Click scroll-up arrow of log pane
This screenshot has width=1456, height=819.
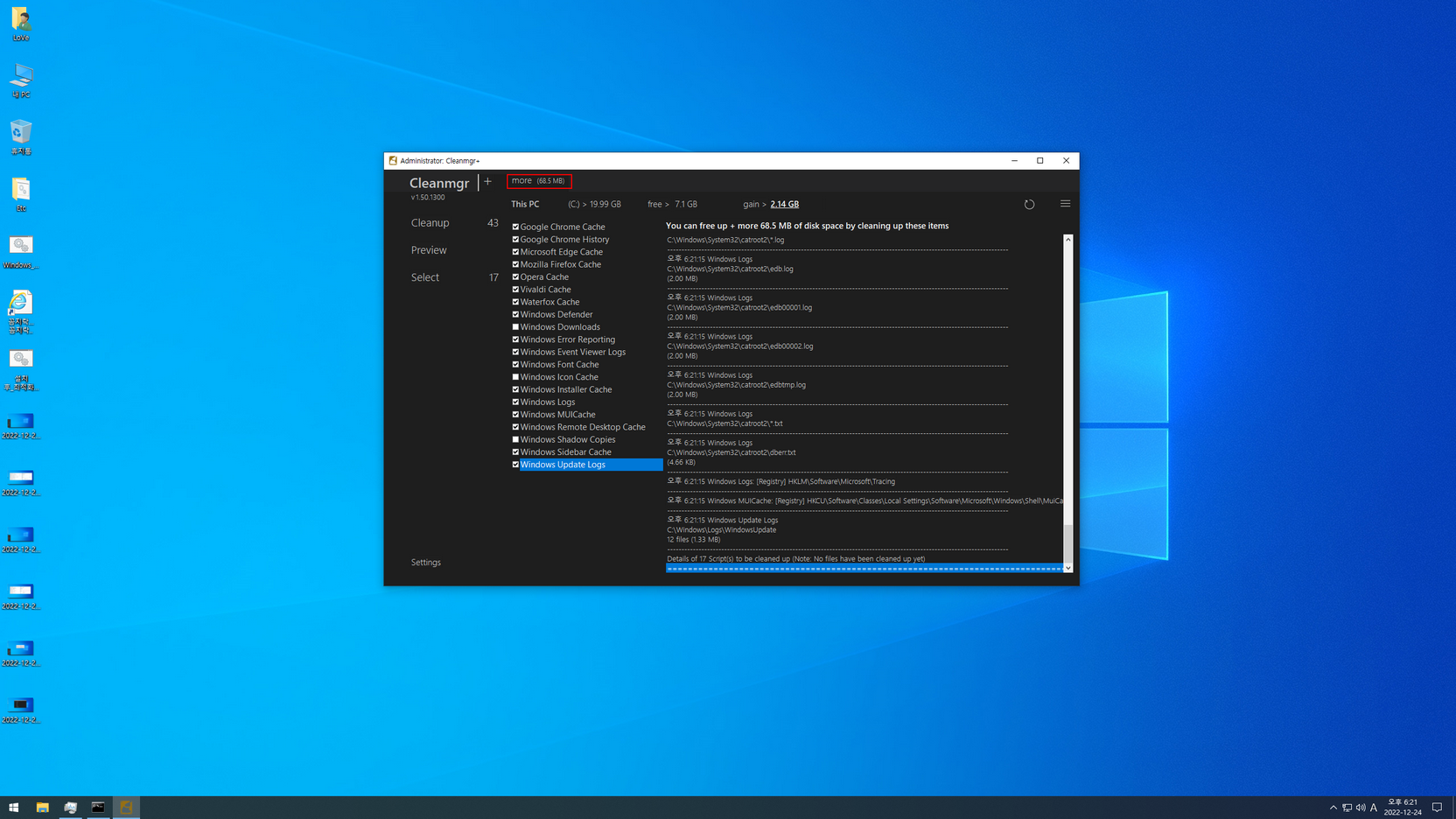pos(1067,239)
